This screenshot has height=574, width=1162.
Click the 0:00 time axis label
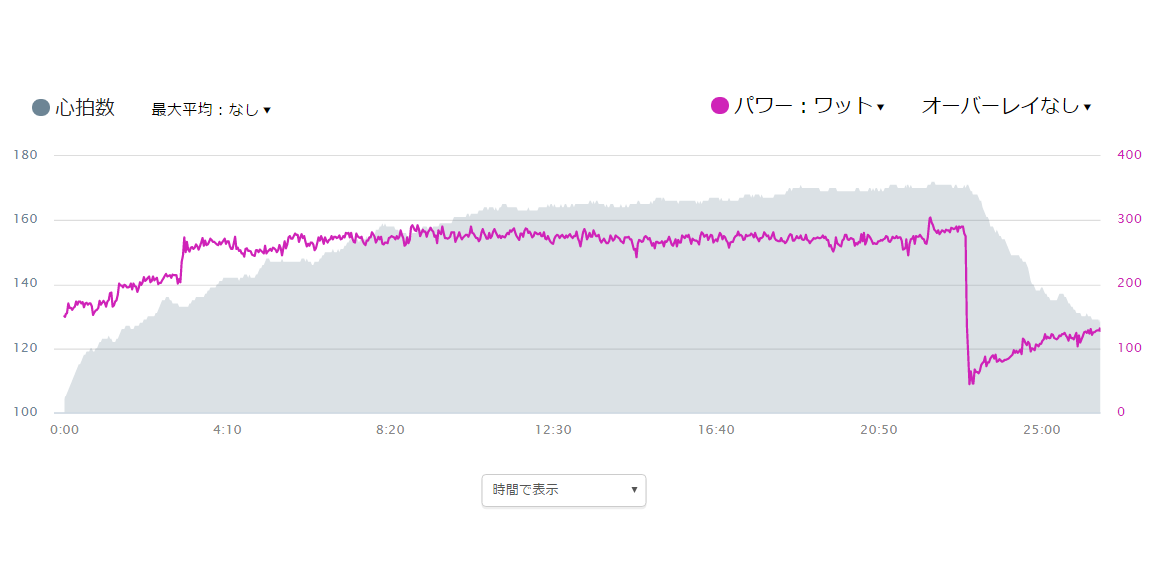(x=64, y=430)
